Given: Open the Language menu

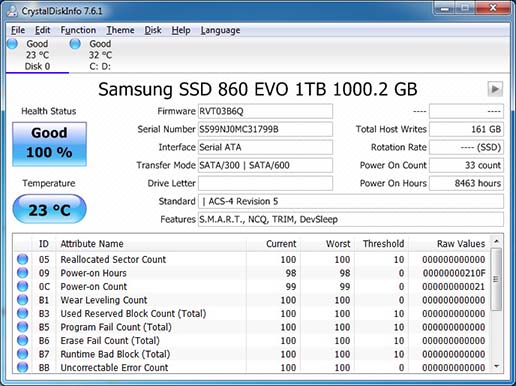Looking at the screenshot, I should tap(220, 30).
